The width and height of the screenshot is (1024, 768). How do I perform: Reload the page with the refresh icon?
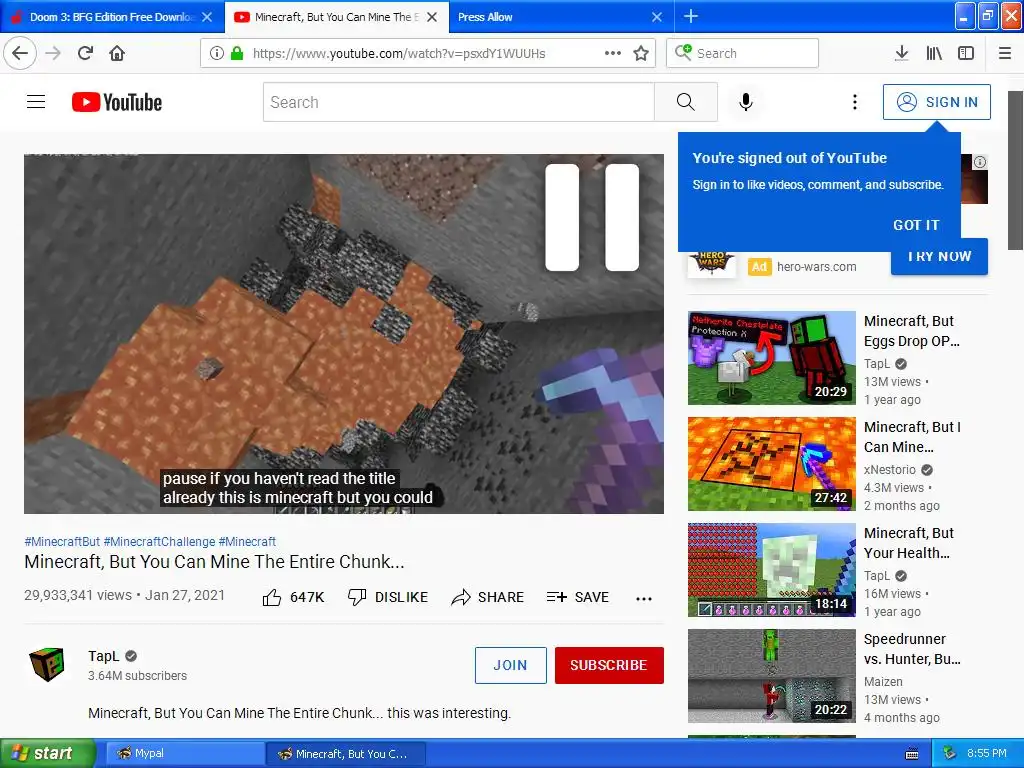pyautogui.click(x=85, y=53)
